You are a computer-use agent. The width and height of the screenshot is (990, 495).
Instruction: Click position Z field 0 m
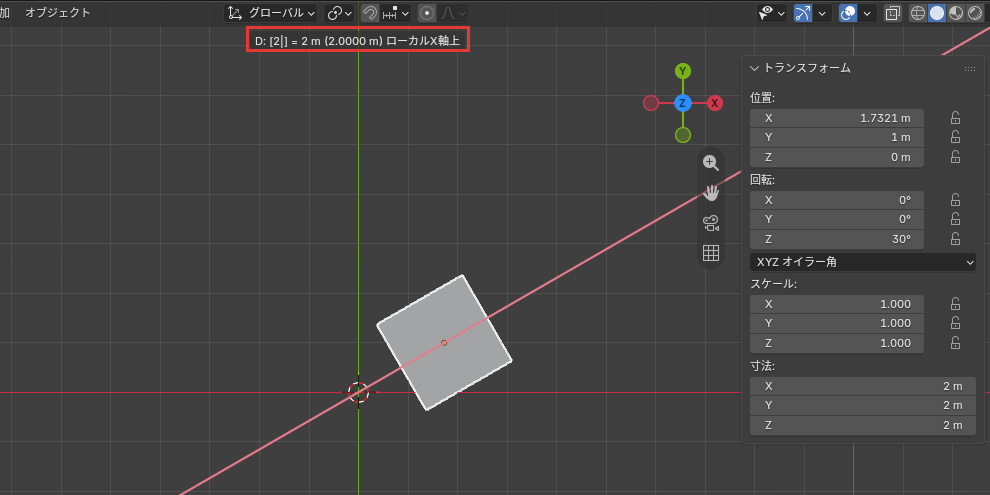837,157
